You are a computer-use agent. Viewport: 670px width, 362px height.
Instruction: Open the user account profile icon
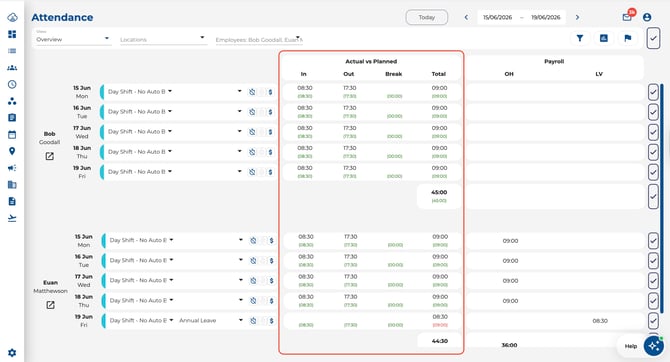[x=647, y=17]
